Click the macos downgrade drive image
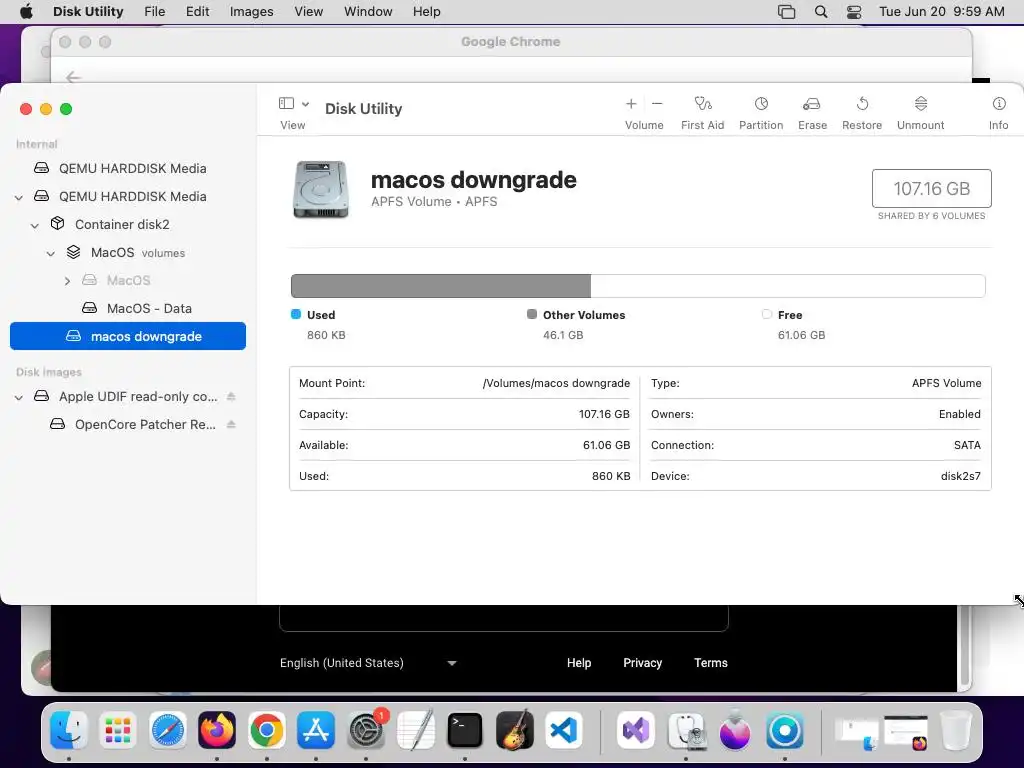Viewport: 1024px width, 768px height. click(x=320, y=189)
